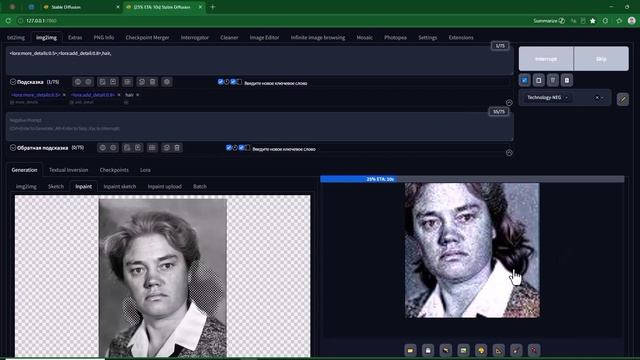Remove the more_details lora tag
This screenshot has width=640, height=360.
point(64,95)
